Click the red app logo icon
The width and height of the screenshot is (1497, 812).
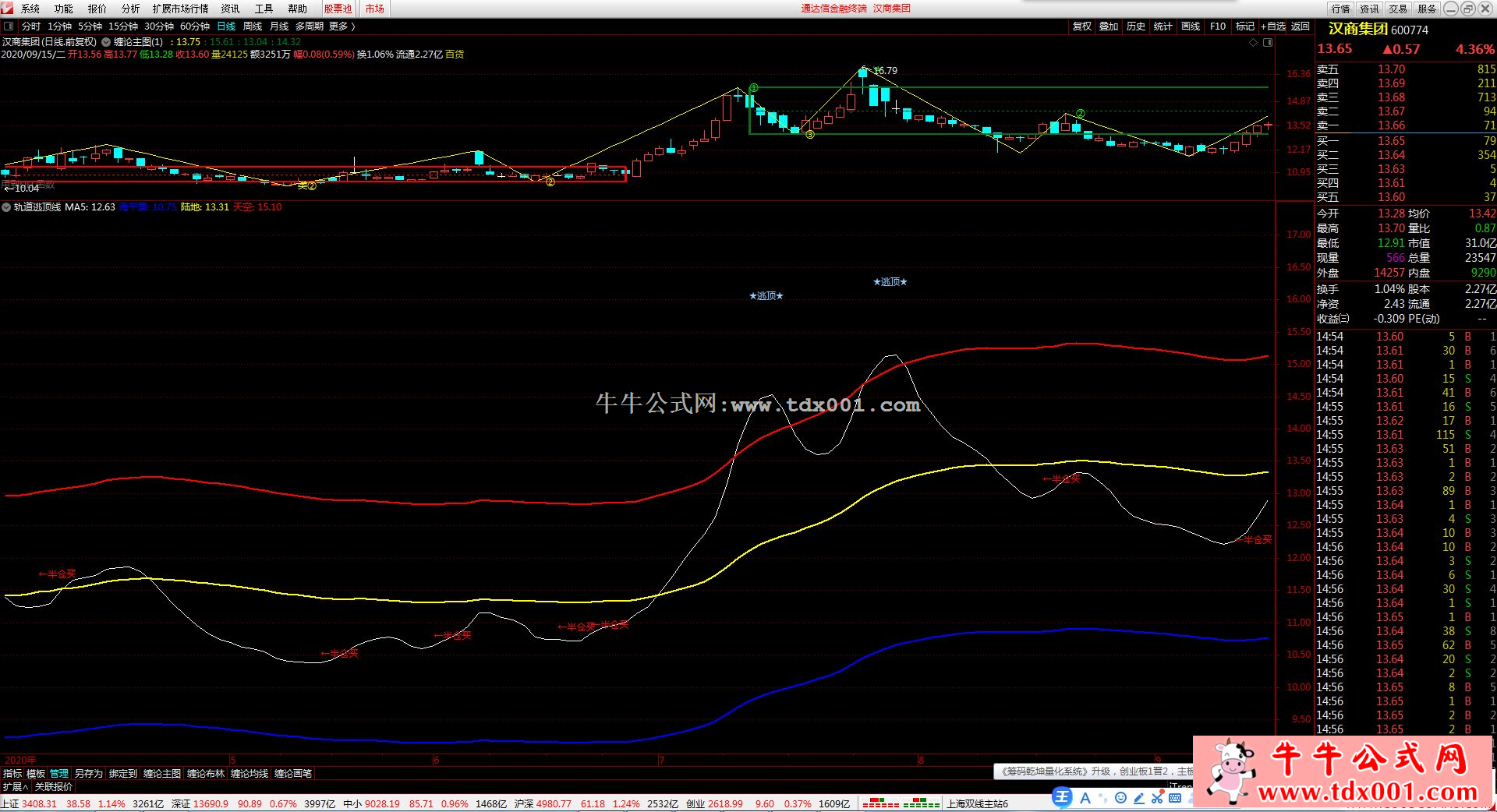coord(7,8)
